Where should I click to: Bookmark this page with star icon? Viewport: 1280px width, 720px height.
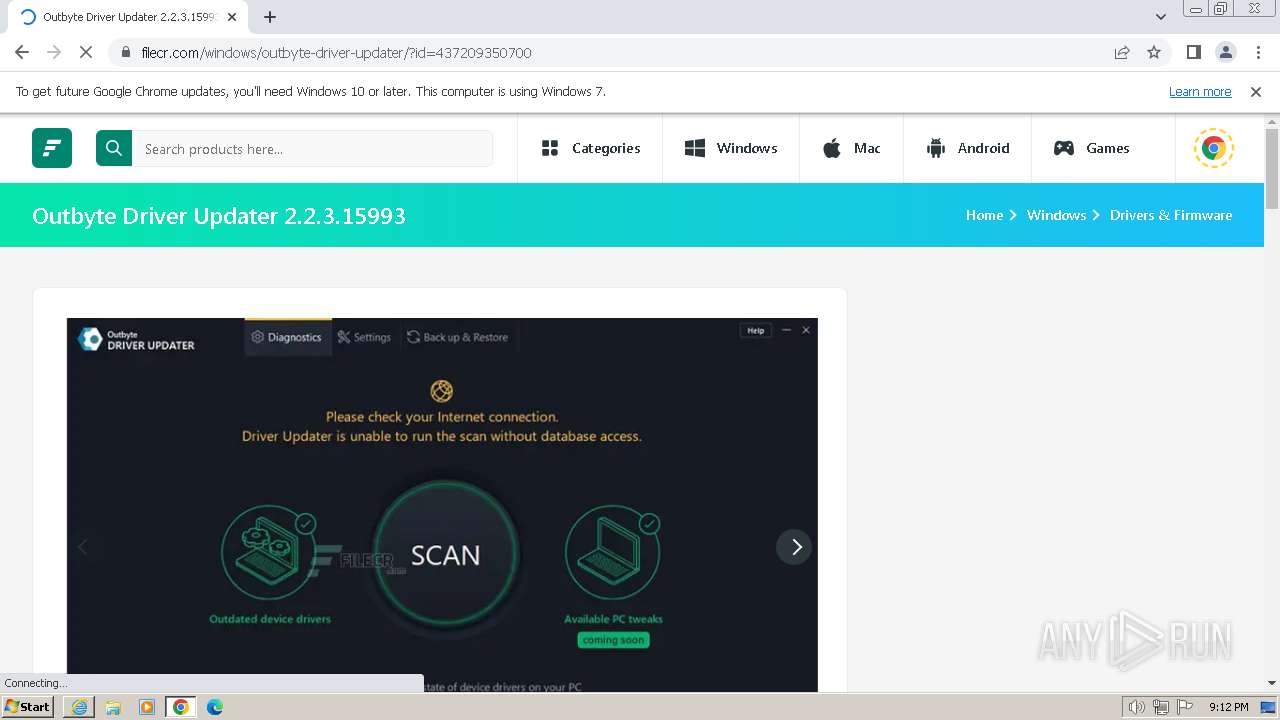(1154, 52)
